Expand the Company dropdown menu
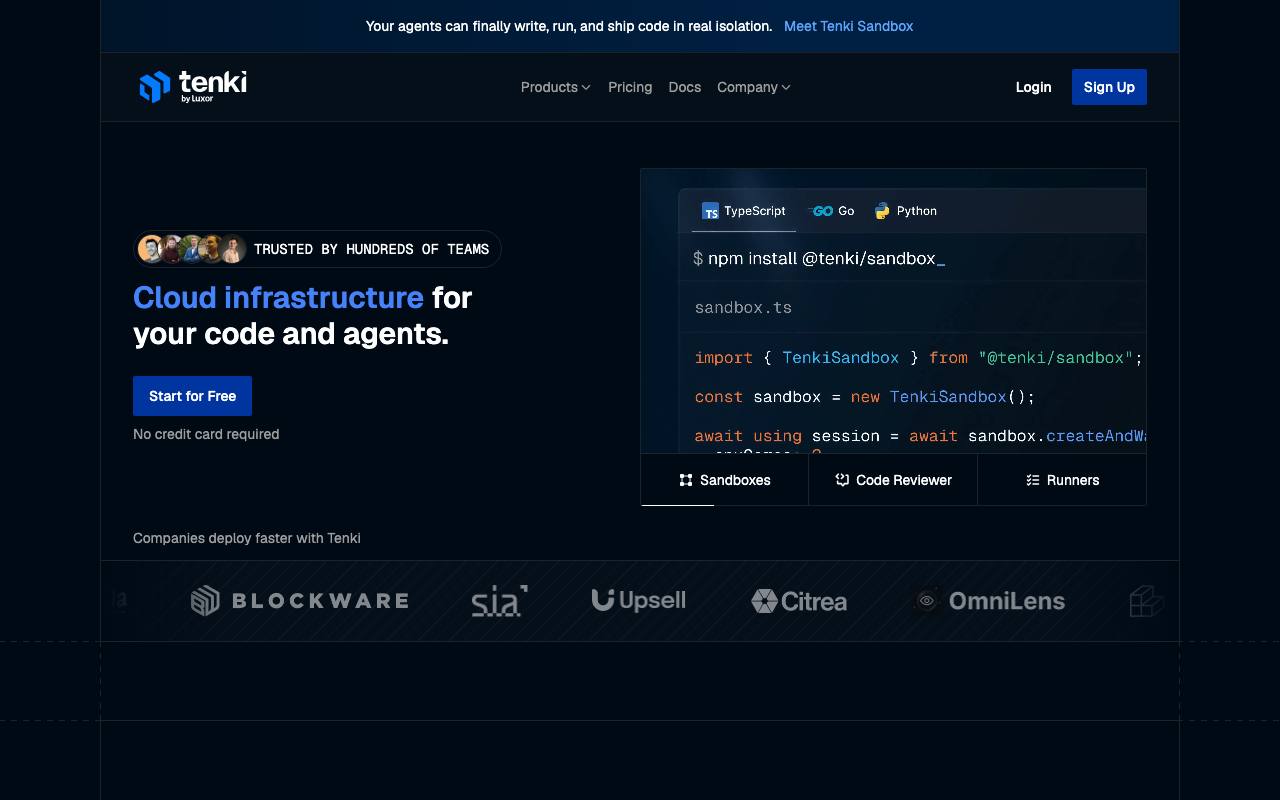The height and width of the screenshot is (800, 1280). pos(754,87)
